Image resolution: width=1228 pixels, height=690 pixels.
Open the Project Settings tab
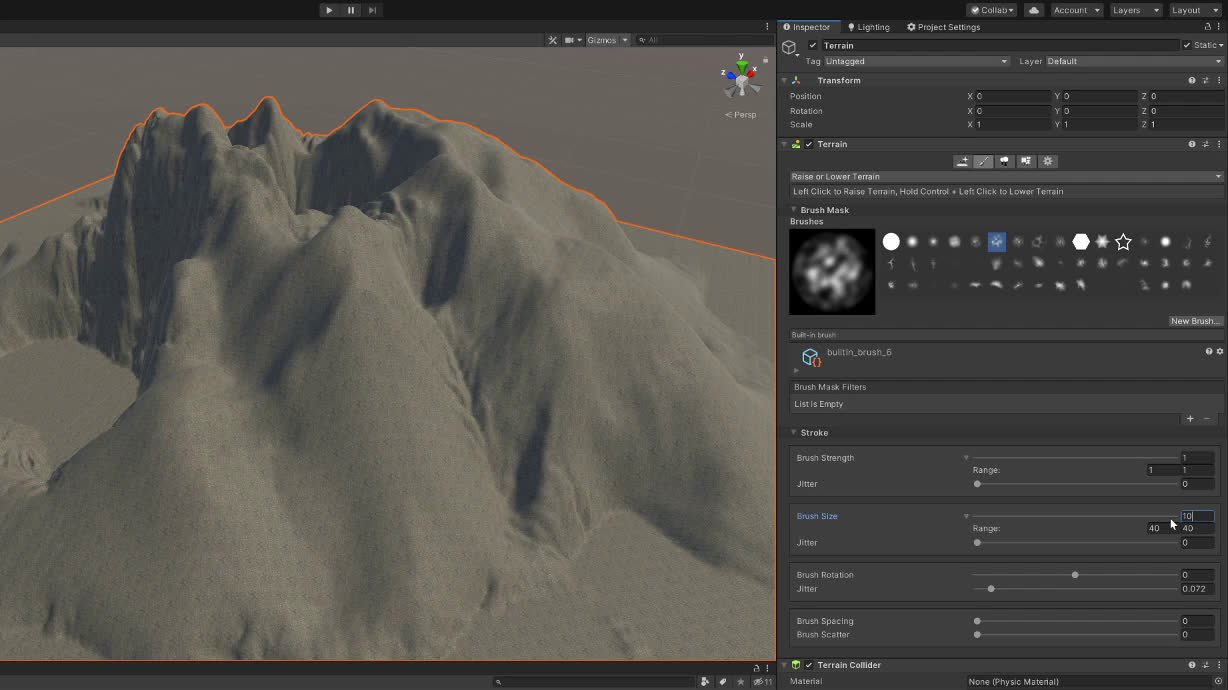tap(943, 27)
